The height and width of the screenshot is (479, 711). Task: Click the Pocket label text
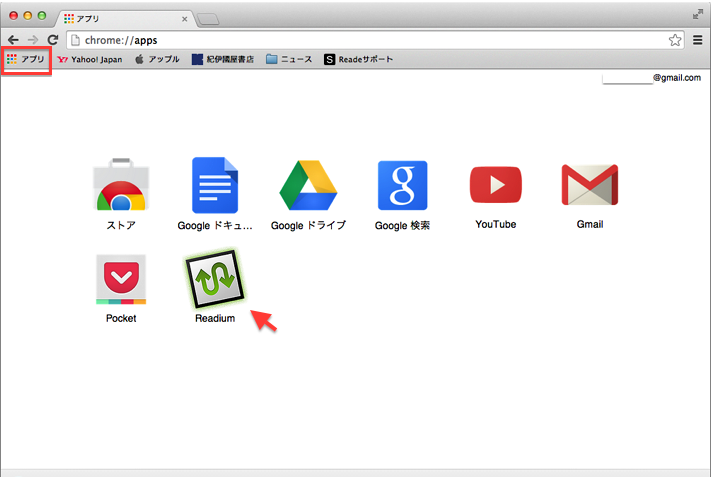coord(121,318)
